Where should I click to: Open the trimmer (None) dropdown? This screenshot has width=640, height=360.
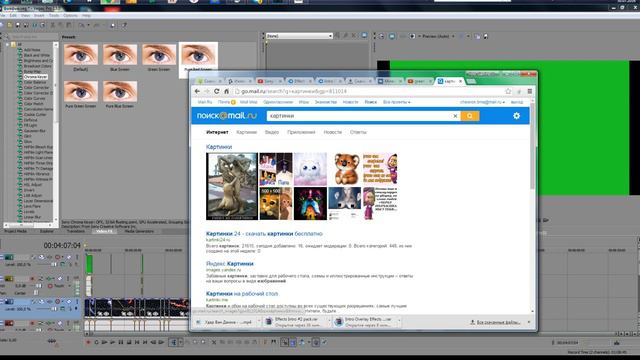click(299, 36)
